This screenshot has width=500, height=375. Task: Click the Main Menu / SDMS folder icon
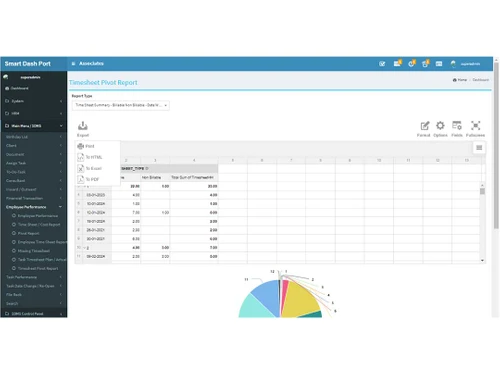7,126
